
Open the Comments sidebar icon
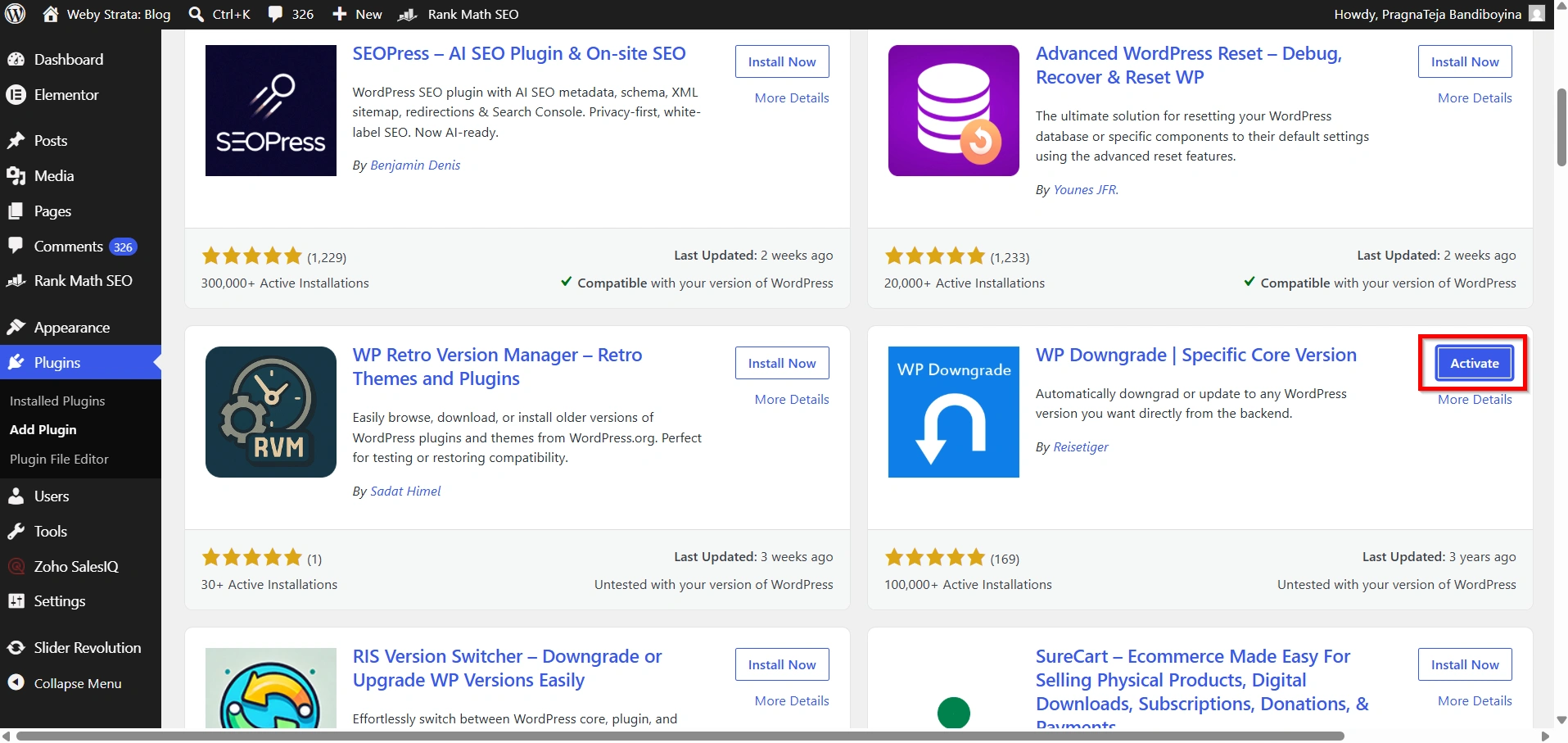pos(16,246)
